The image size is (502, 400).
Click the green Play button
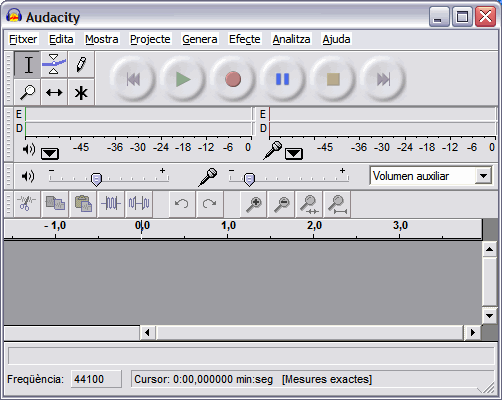(183, 79)
